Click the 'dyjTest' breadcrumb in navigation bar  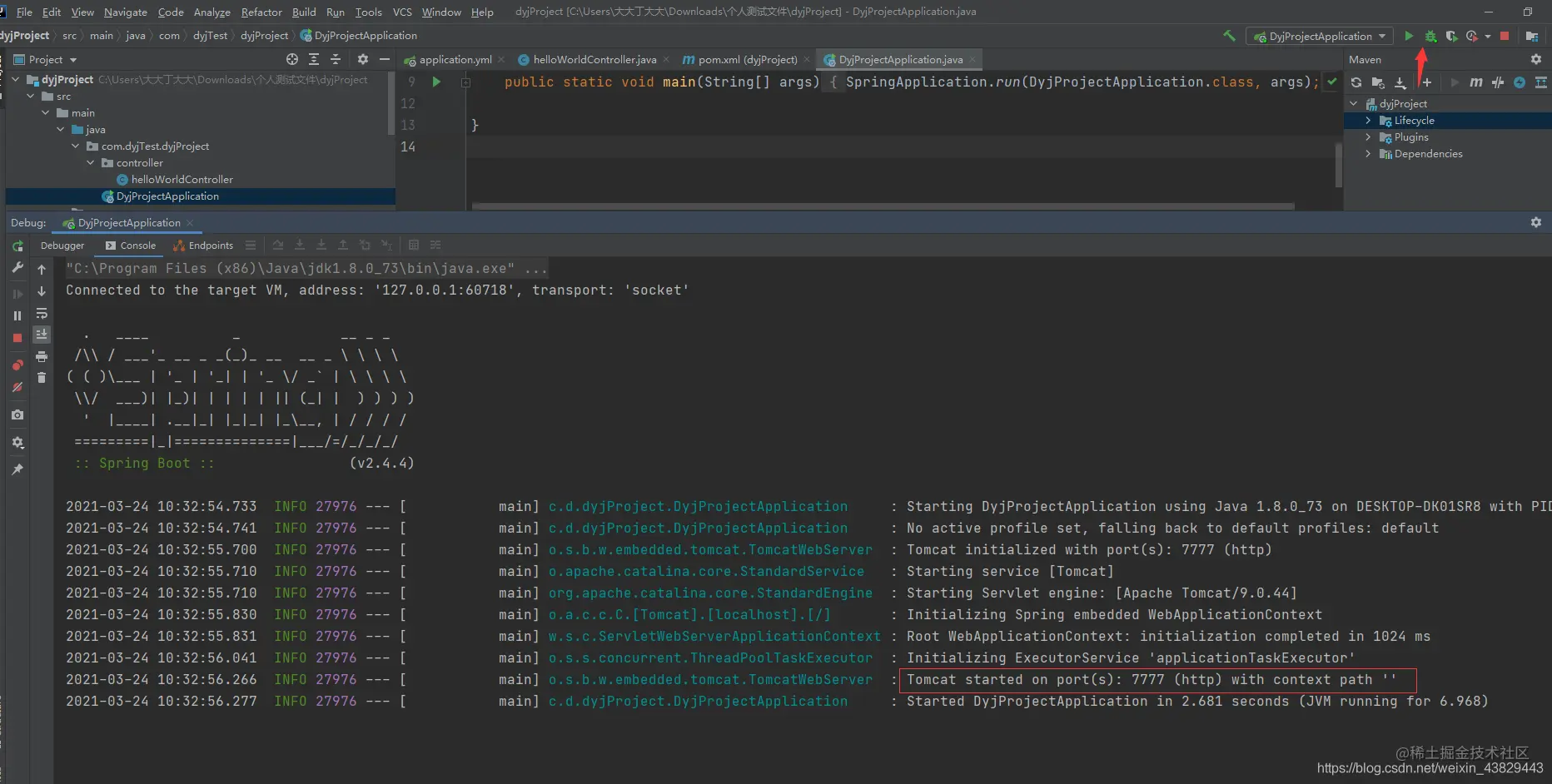210,36
